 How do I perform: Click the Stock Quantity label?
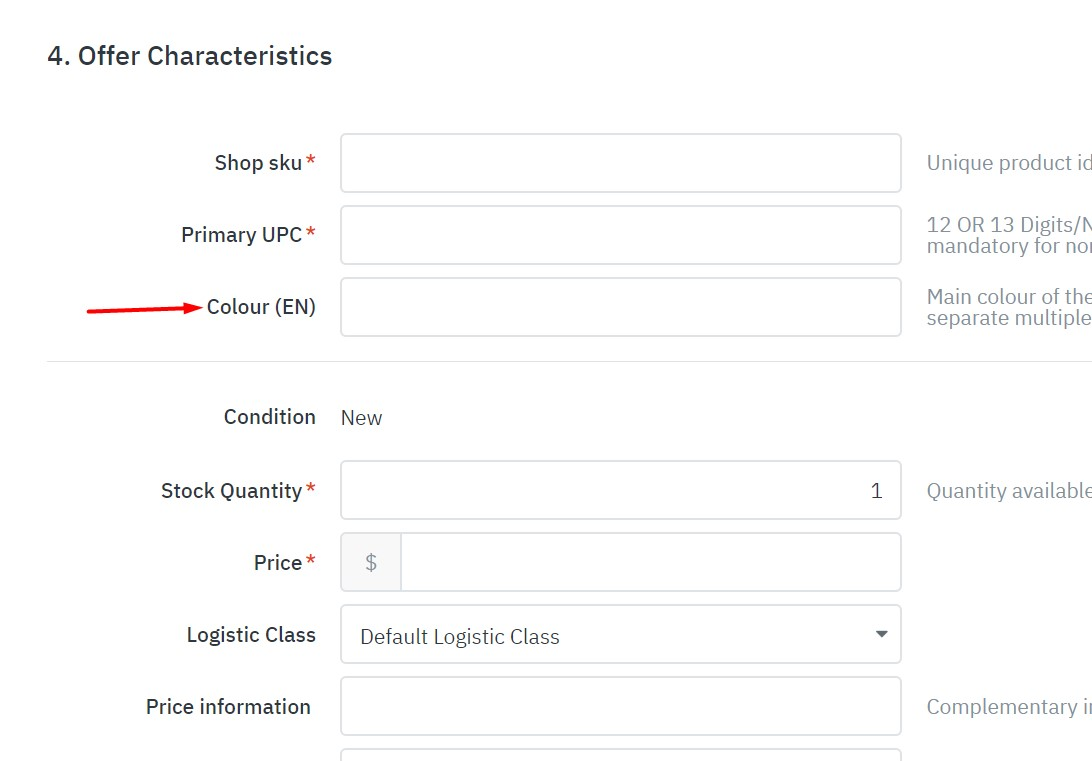click(x=231, y=491)
